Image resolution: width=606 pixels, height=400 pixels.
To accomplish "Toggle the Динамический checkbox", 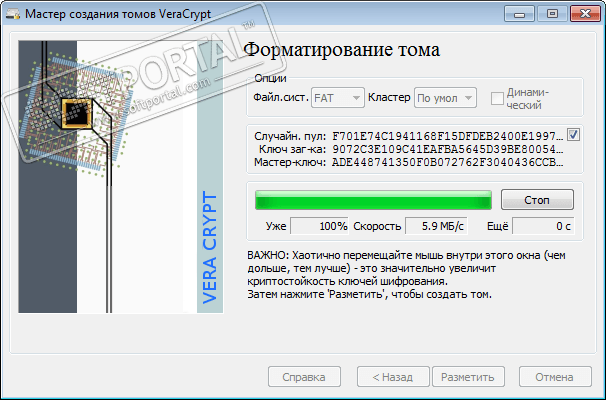I will (x=497, y=98).
